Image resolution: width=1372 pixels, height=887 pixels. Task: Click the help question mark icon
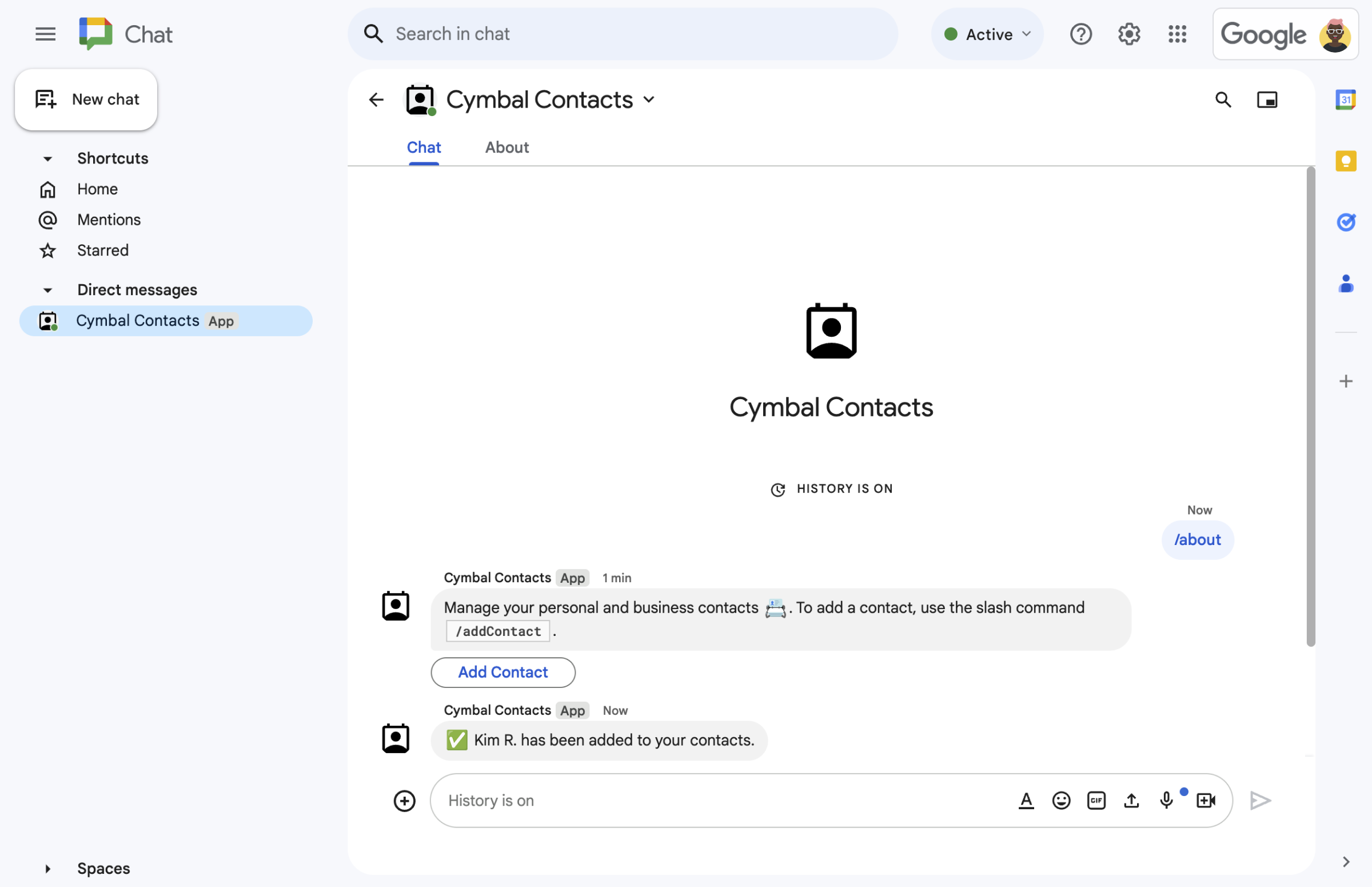pos(1081,33)
